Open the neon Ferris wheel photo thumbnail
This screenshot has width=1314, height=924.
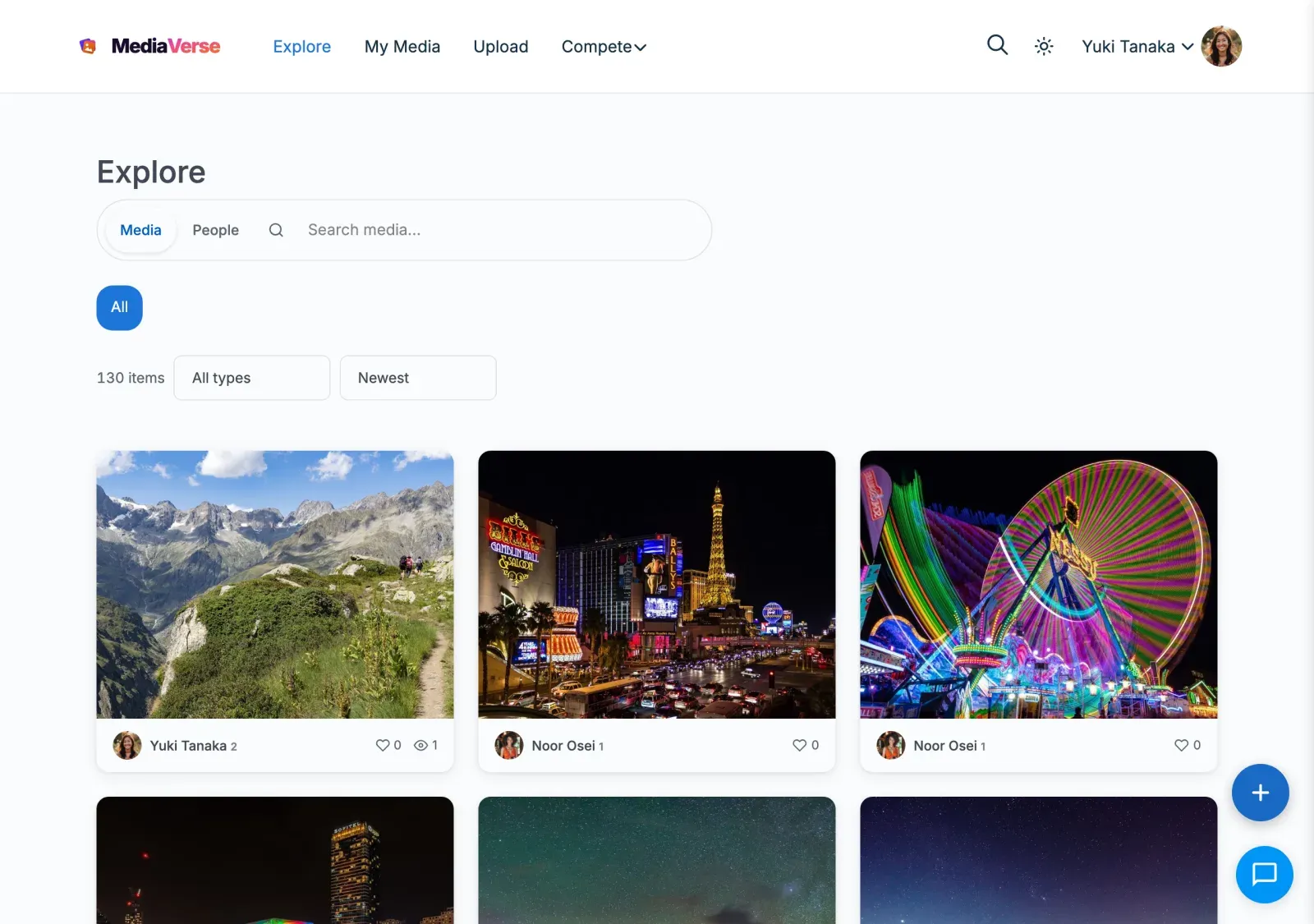coord(1039,585)
